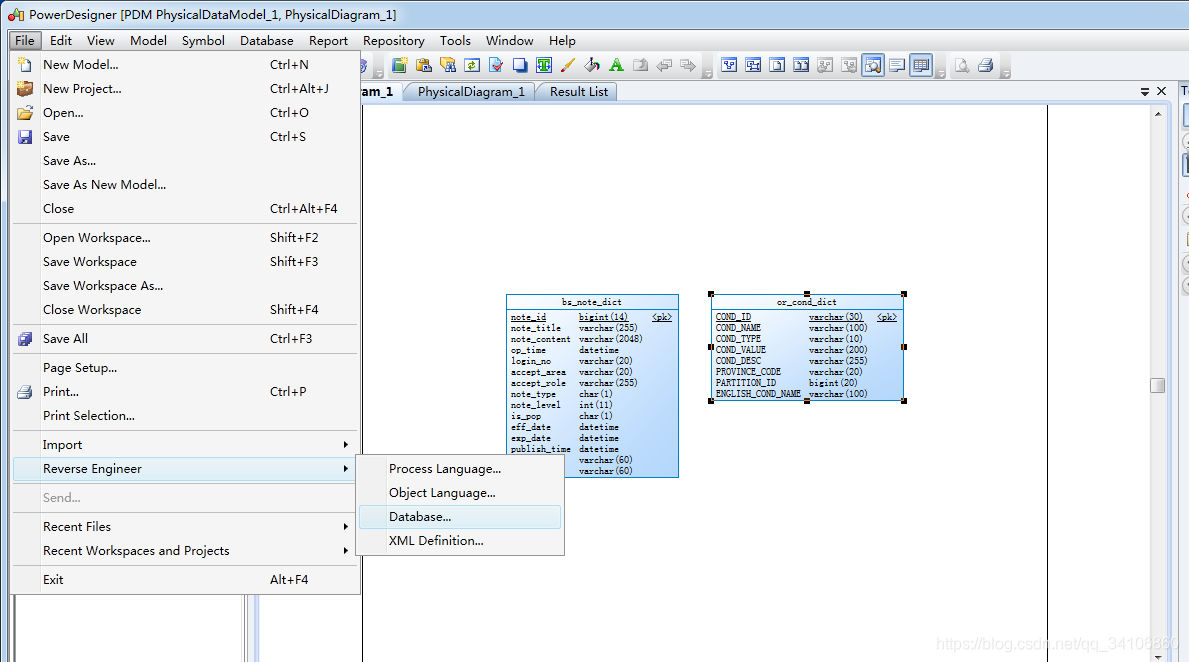
Task: Click the Save All icon
Action: tap(25, 339)
